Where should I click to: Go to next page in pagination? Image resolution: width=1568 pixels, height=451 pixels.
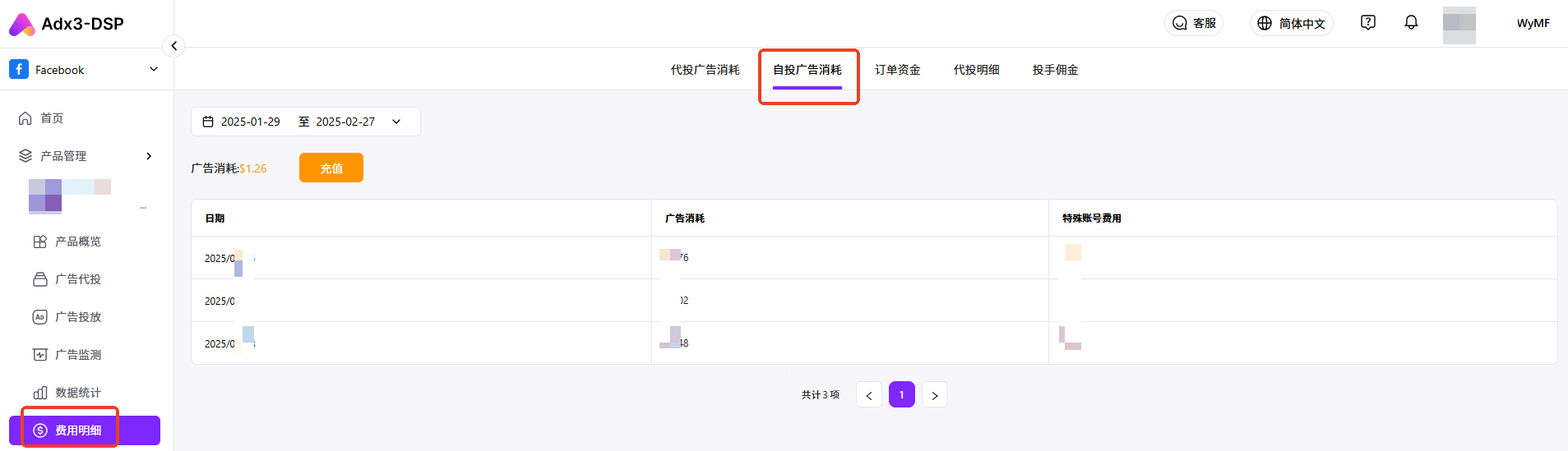[x=934, y=395]
